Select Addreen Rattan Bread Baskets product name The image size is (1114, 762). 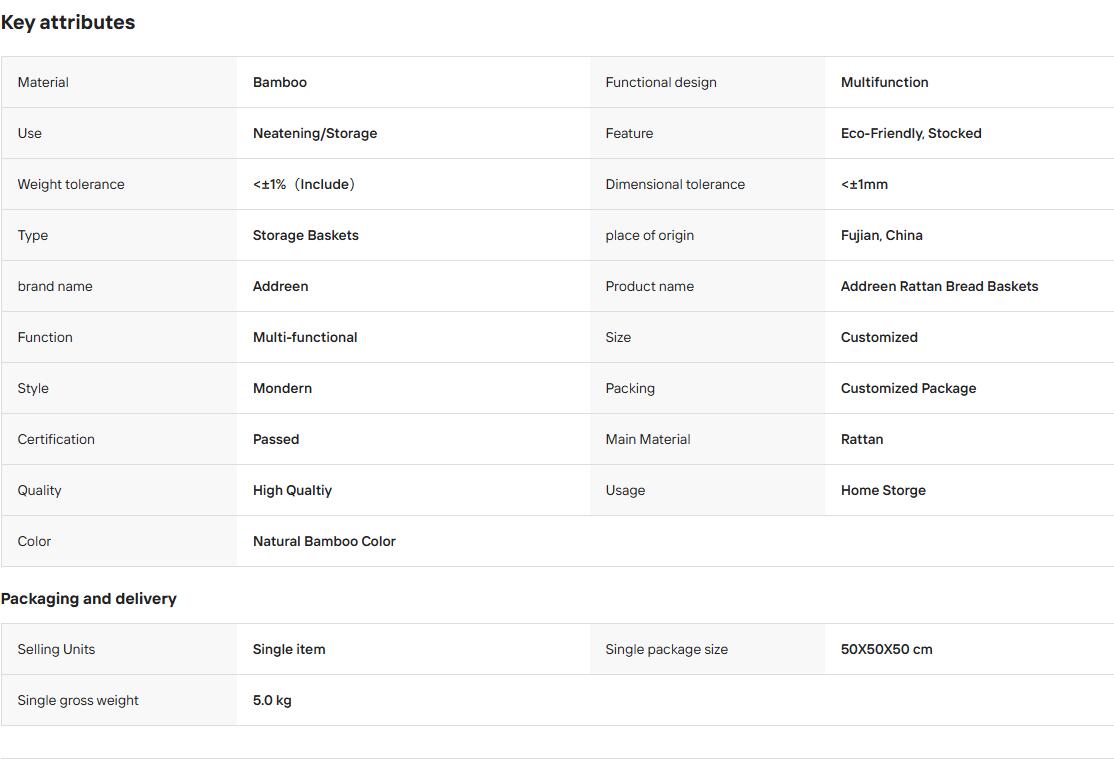click(x=939, y=286)
